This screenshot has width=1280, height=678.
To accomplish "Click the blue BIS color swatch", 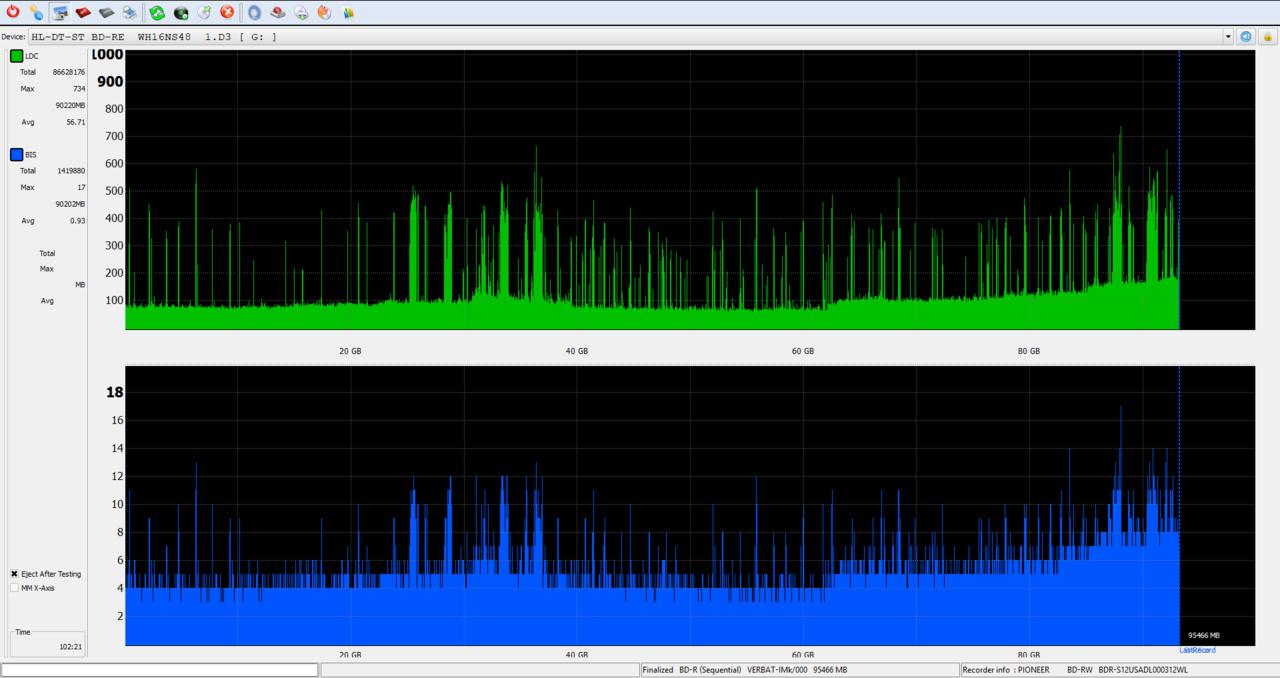I will (16, 155).
